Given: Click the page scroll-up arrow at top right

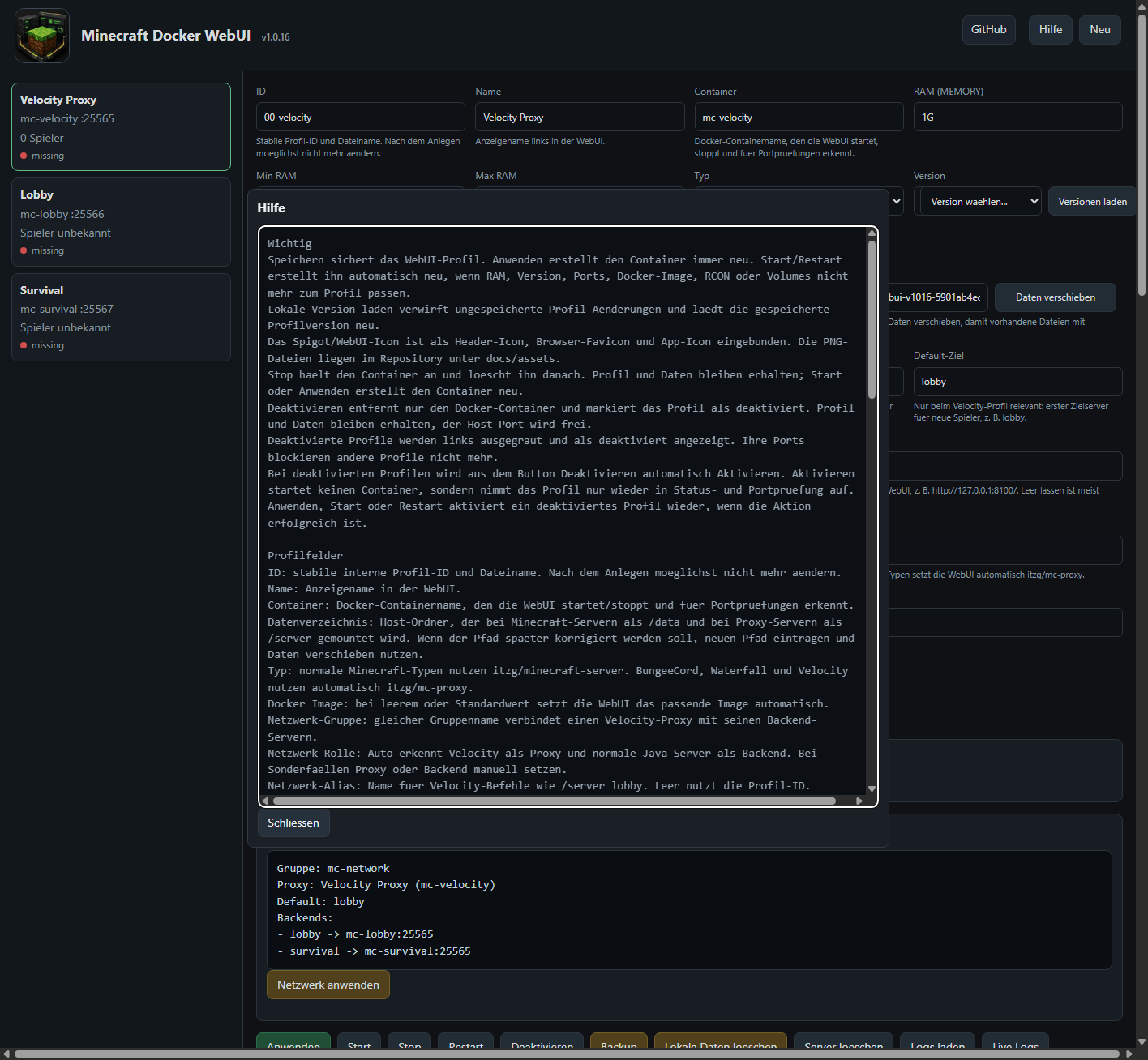Looking at the screenshot, I should tap(1142, 6).
